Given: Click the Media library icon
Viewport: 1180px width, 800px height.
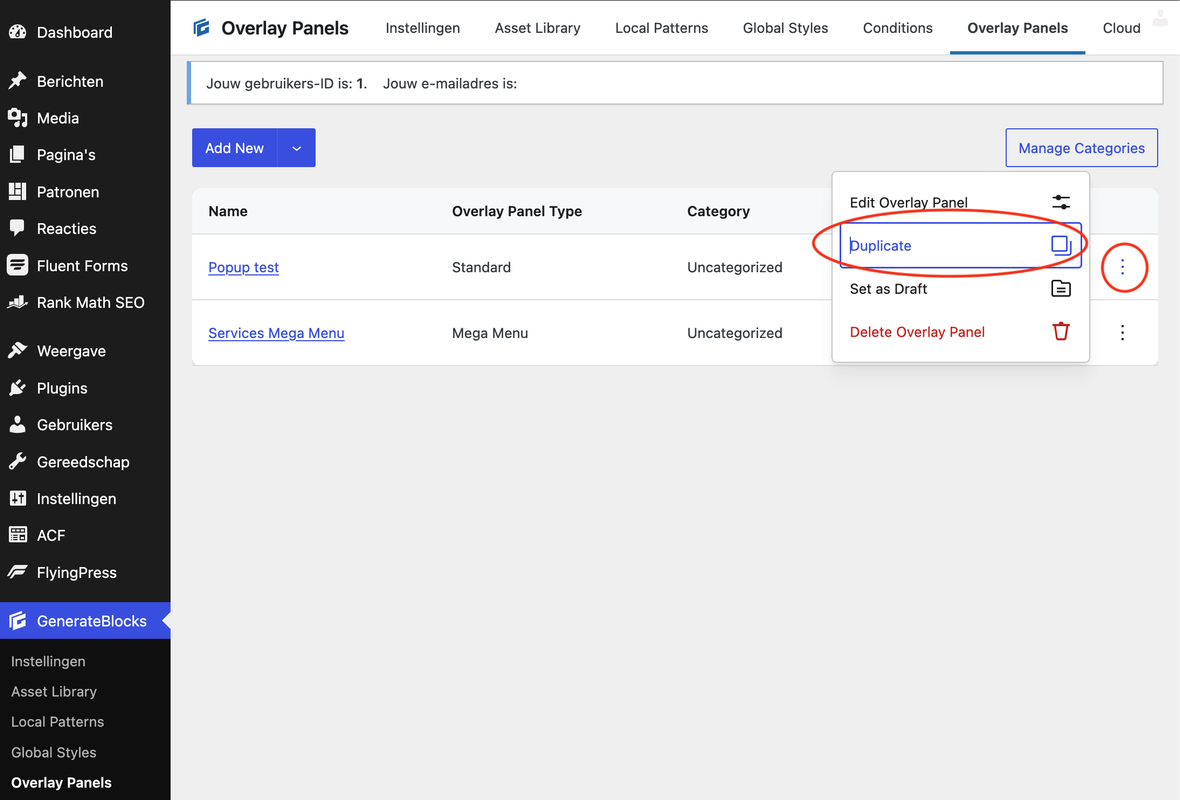Looking at the screenshot, I should coord(17,117).
